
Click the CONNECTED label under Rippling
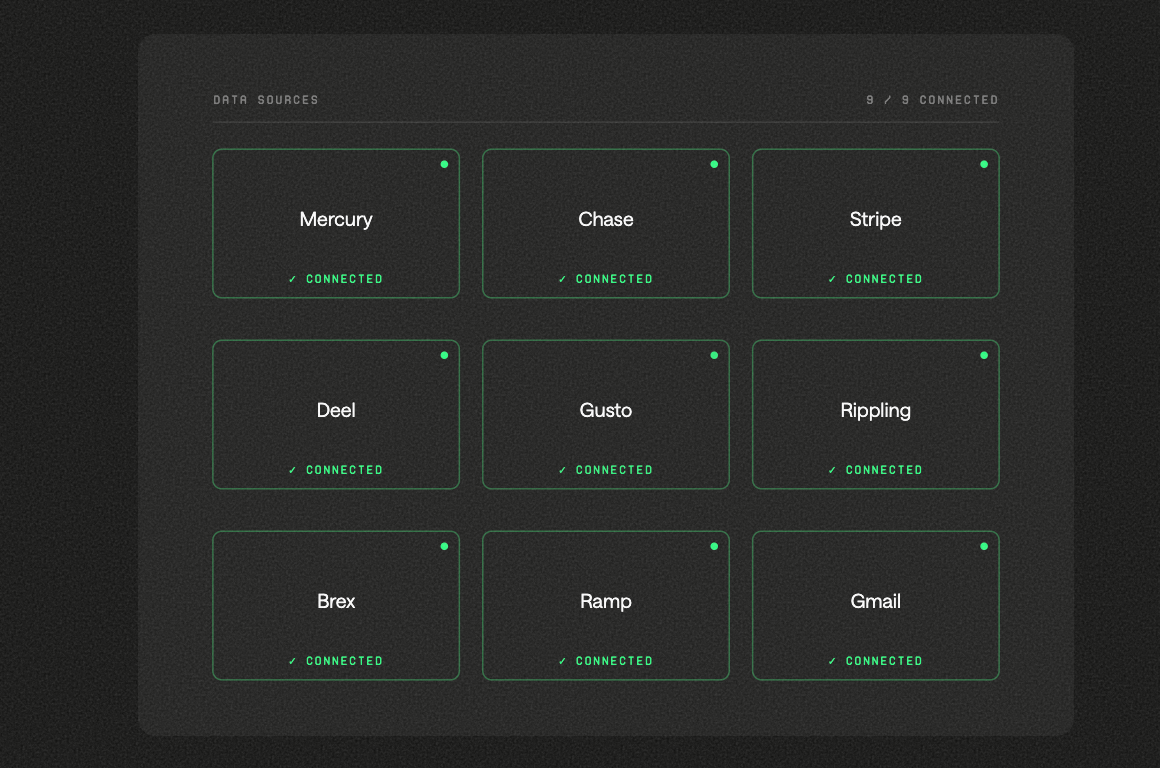pyautogui.click(x=884, y=470)
